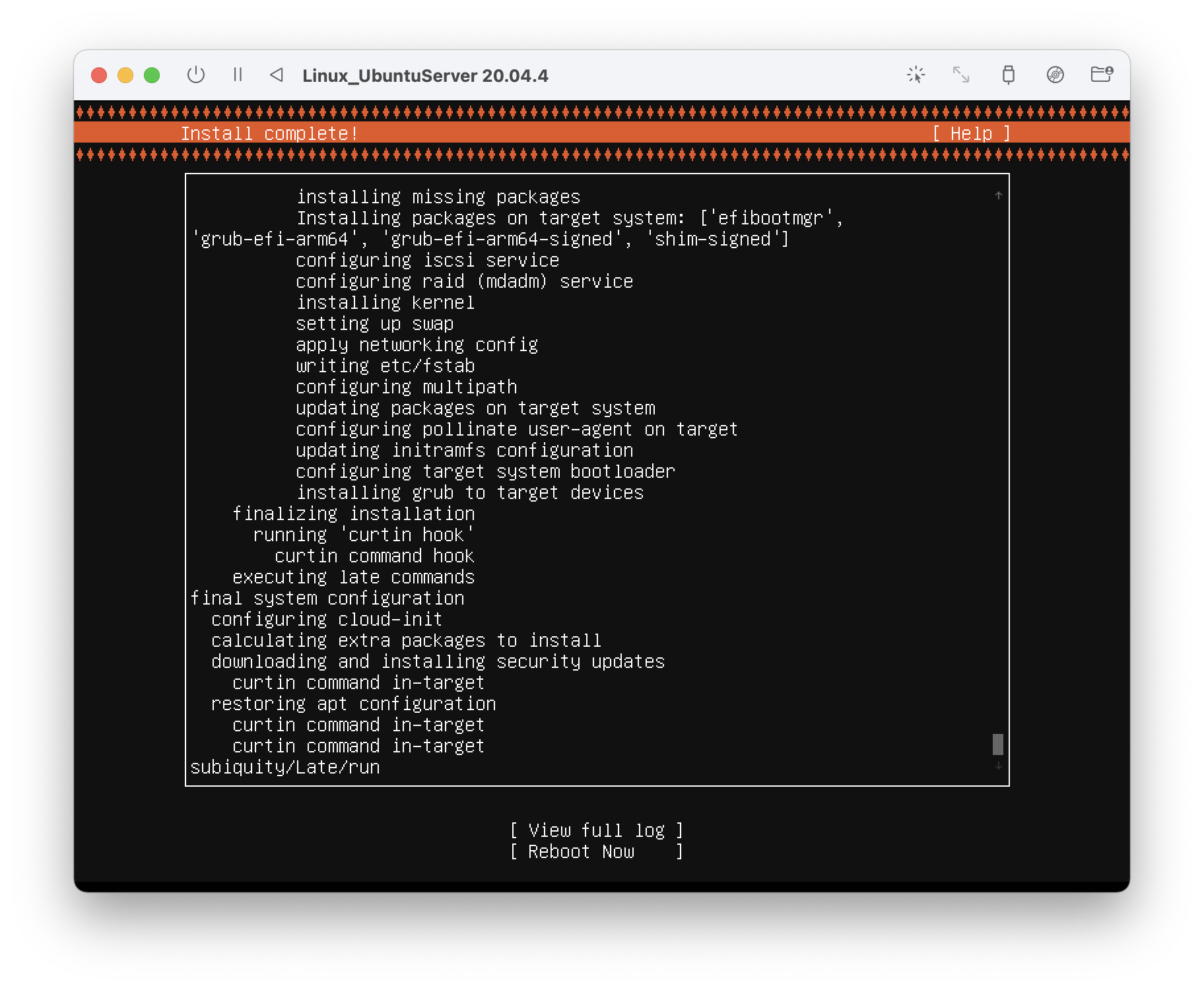Click "running 'curtin hook'" log line
Image resolution: width=1204 pixels, height=990 pixels.
pyautogui.click(x=364, y=535)
